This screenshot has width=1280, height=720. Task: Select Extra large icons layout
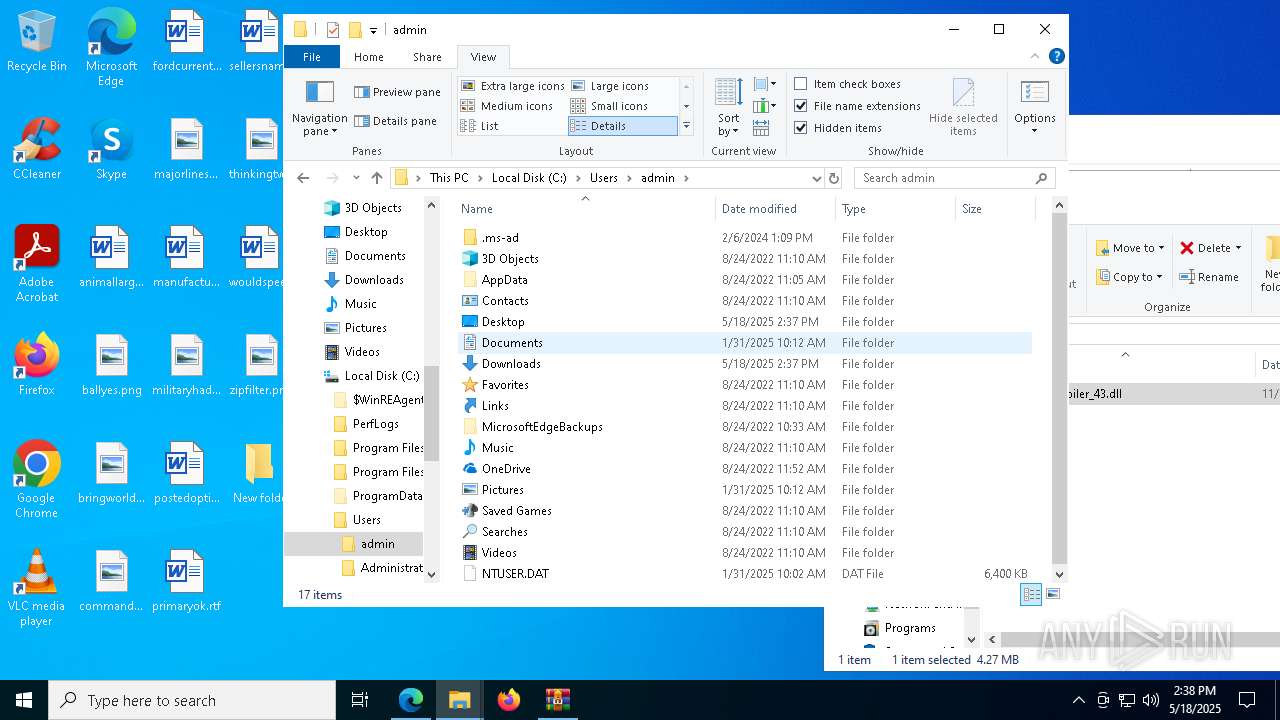coord(513,86)
